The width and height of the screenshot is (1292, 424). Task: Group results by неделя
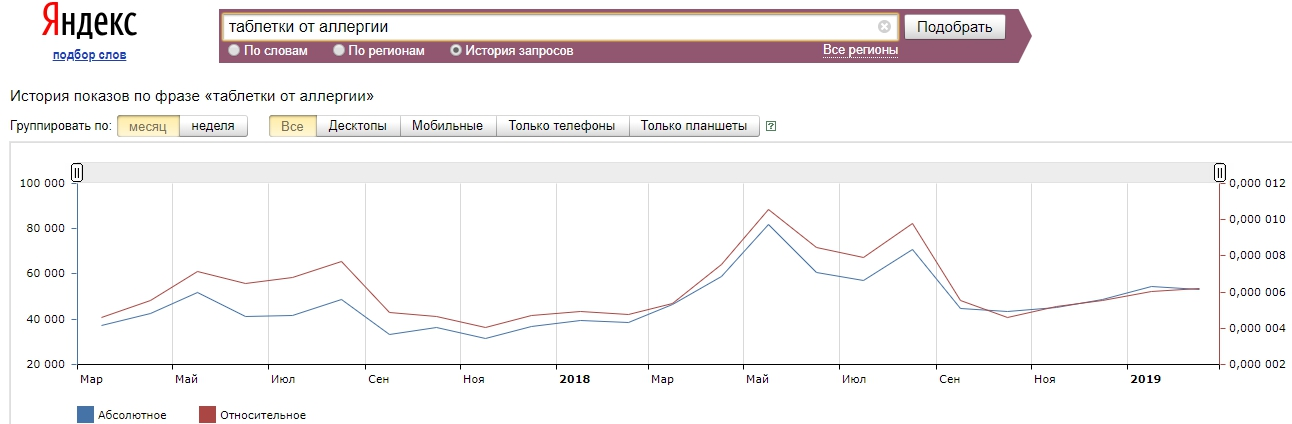213,126
